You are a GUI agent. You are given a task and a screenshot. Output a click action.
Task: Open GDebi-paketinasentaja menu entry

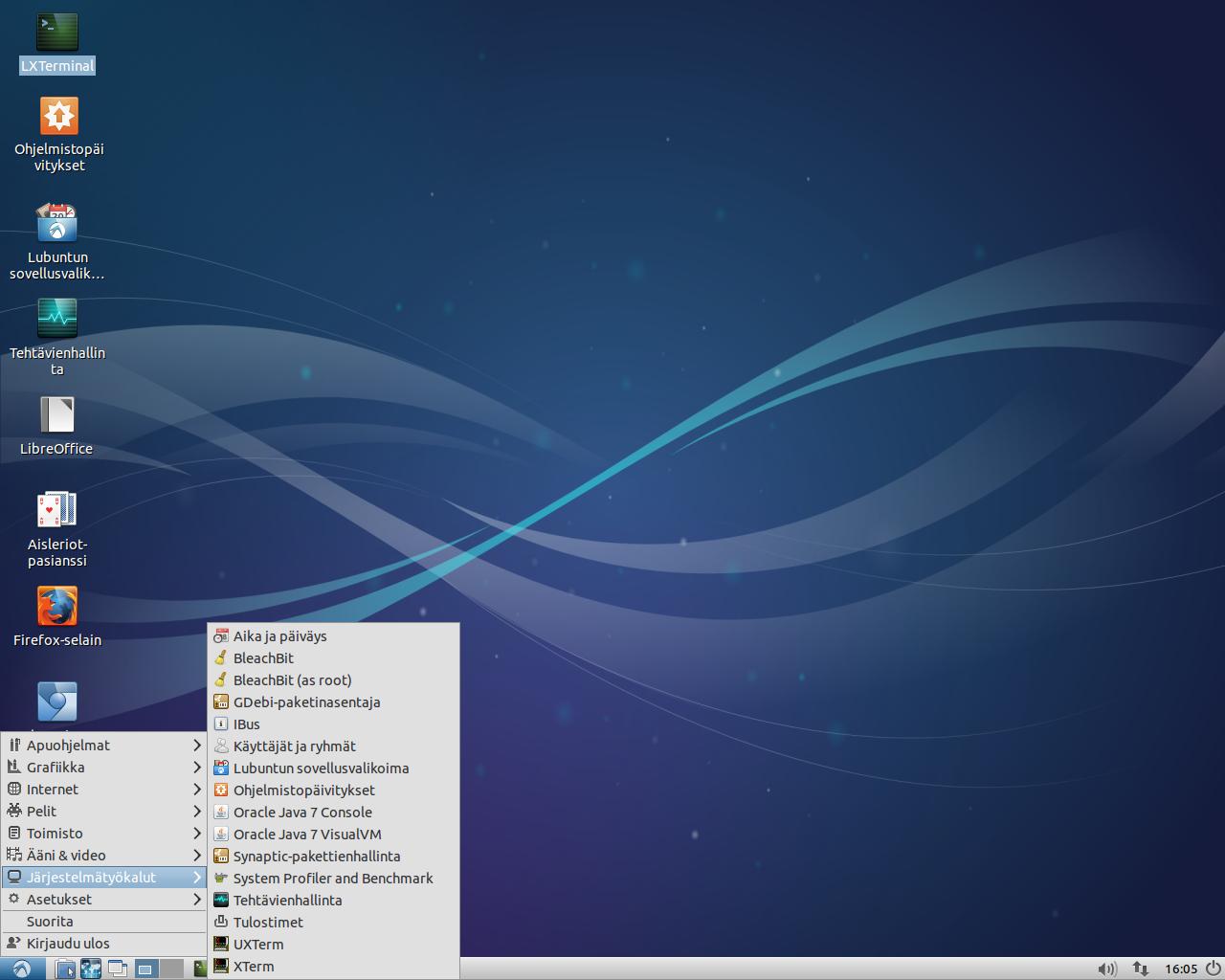334,702
